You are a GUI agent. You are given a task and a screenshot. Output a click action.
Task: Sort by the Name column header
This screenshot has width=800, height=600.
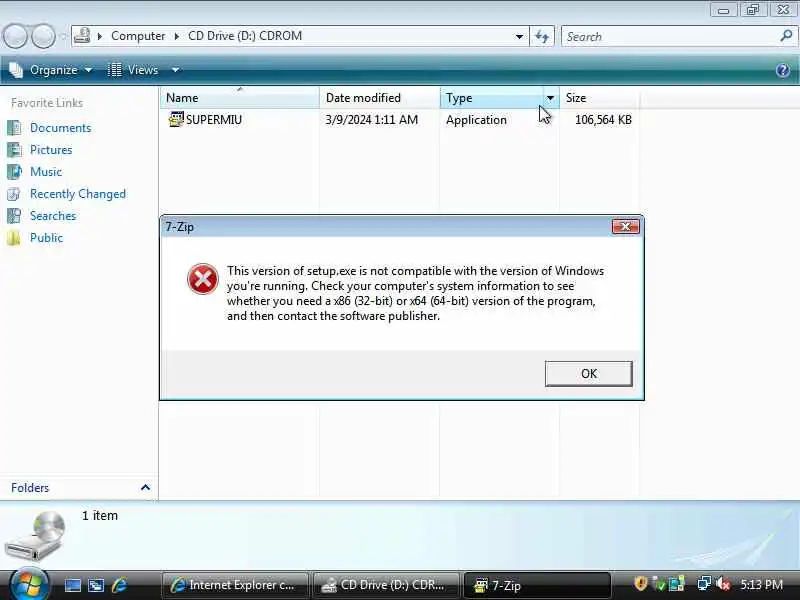tap(239, 97)
